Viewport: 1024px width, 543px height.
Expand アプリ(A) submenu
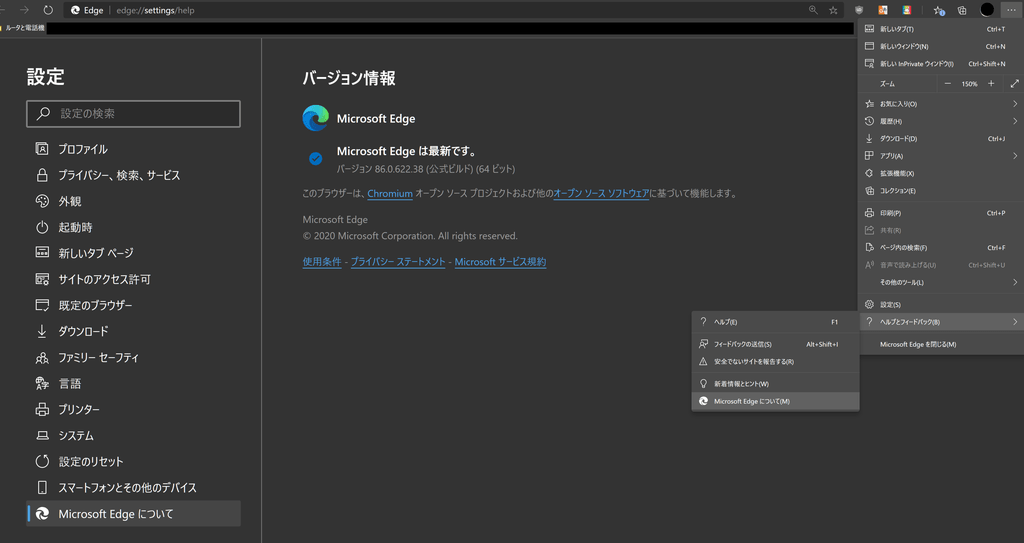click(940, 156)
